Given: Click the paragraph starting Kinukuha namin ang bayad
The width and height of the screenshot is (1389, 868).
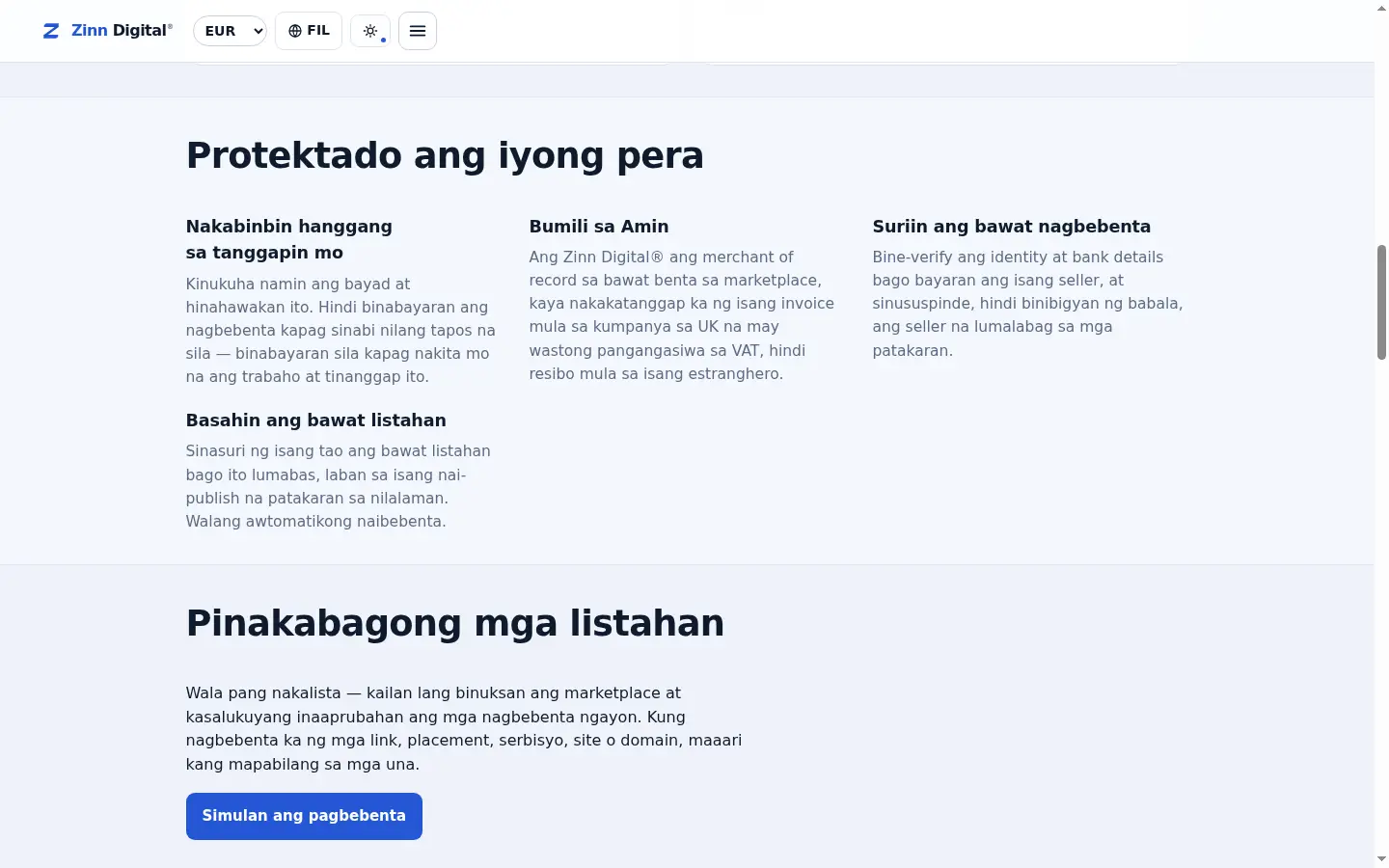Looking at the screenshot, I should click(340, 331).
